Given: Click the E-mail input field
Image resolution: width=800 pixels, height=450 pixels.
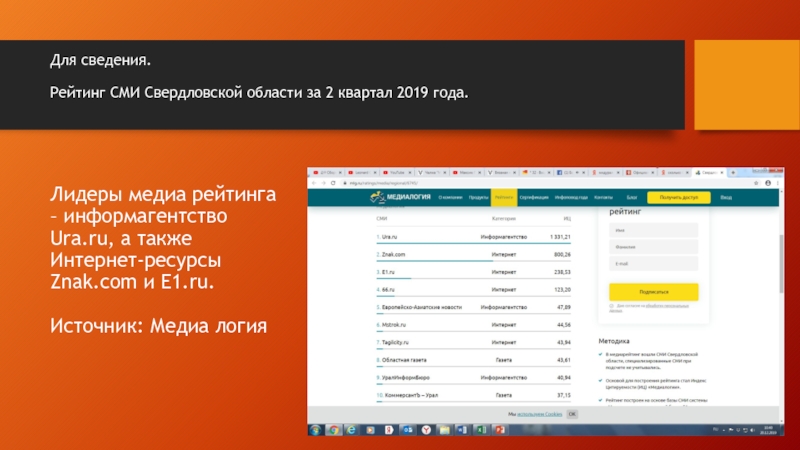Looking at the screenshot, I should pos(653,264).
